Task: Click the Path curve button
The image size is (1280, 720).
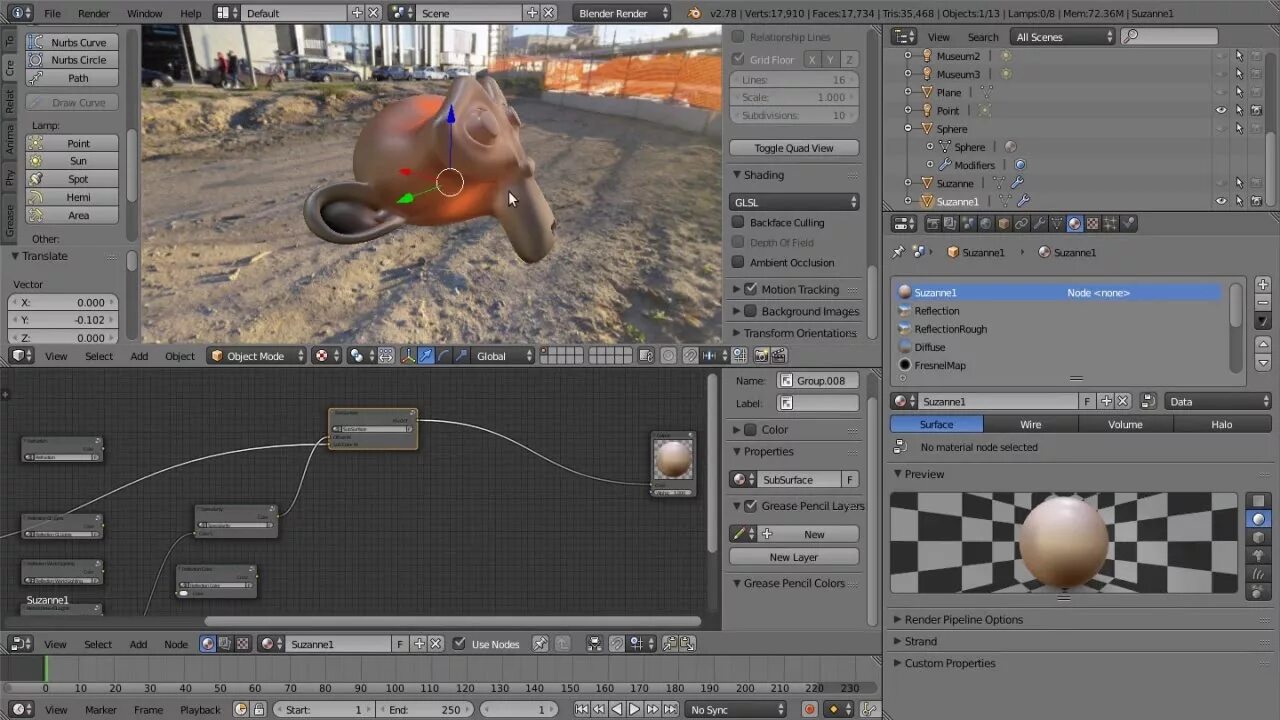Action: click(x=72, y=78)
